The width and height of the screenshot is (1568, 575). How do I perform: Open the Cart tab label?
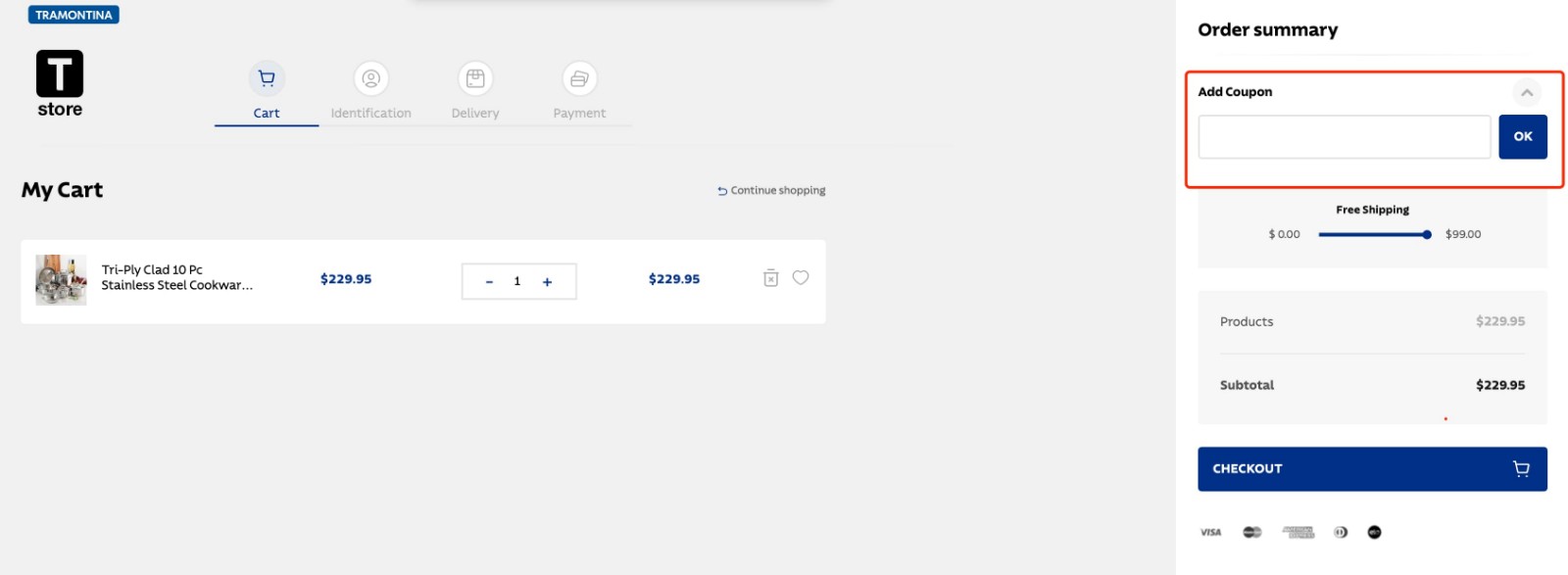point(267,114)
